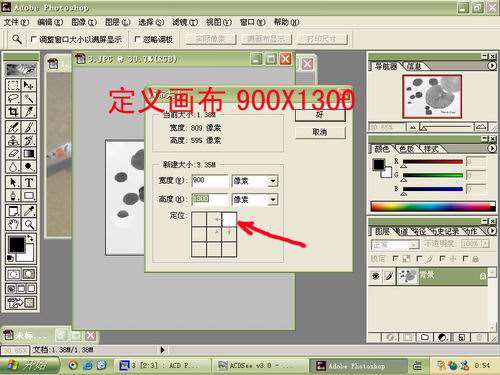This screenshot has width=500, height=375.
Task: Select the Eraser tool
Action: (x=13, y=154)
